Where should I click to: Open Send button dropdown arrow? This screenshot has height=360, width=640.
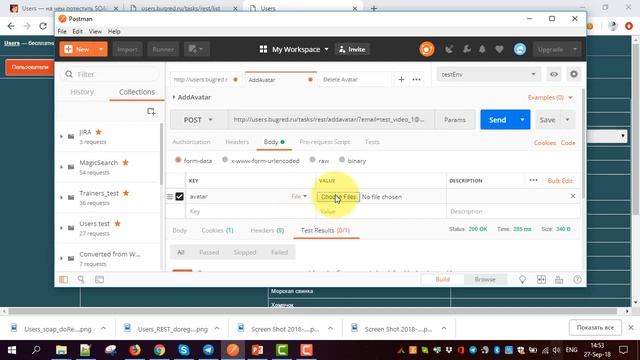pos(522,120)
